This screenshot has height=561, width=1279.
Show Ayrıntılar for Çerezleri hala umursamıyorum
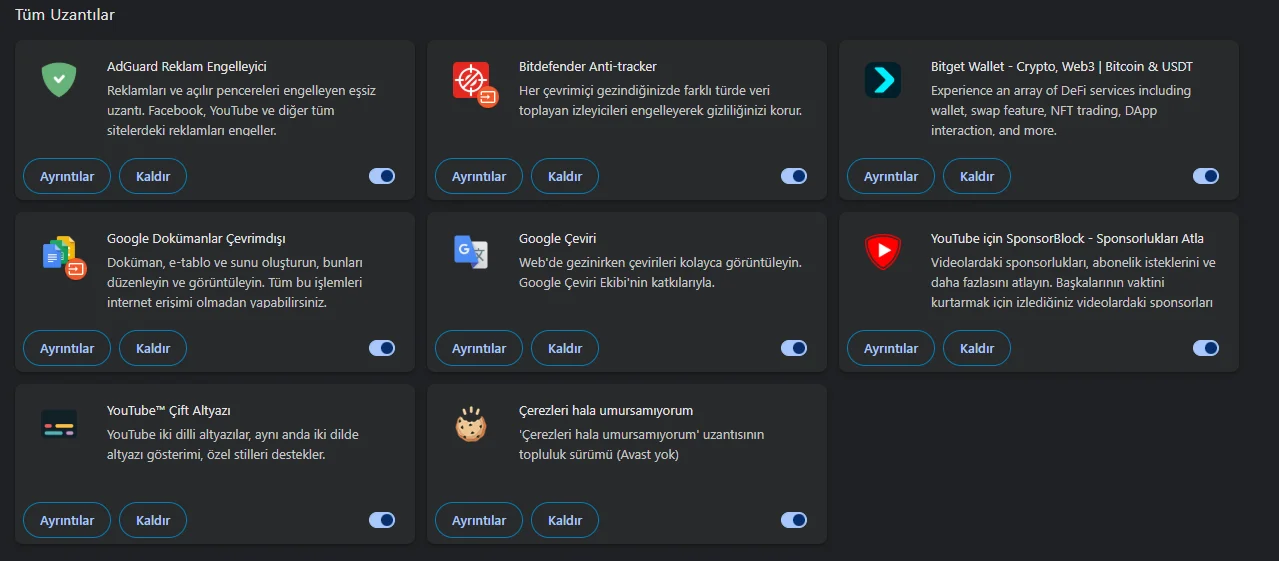click(479, 520)
